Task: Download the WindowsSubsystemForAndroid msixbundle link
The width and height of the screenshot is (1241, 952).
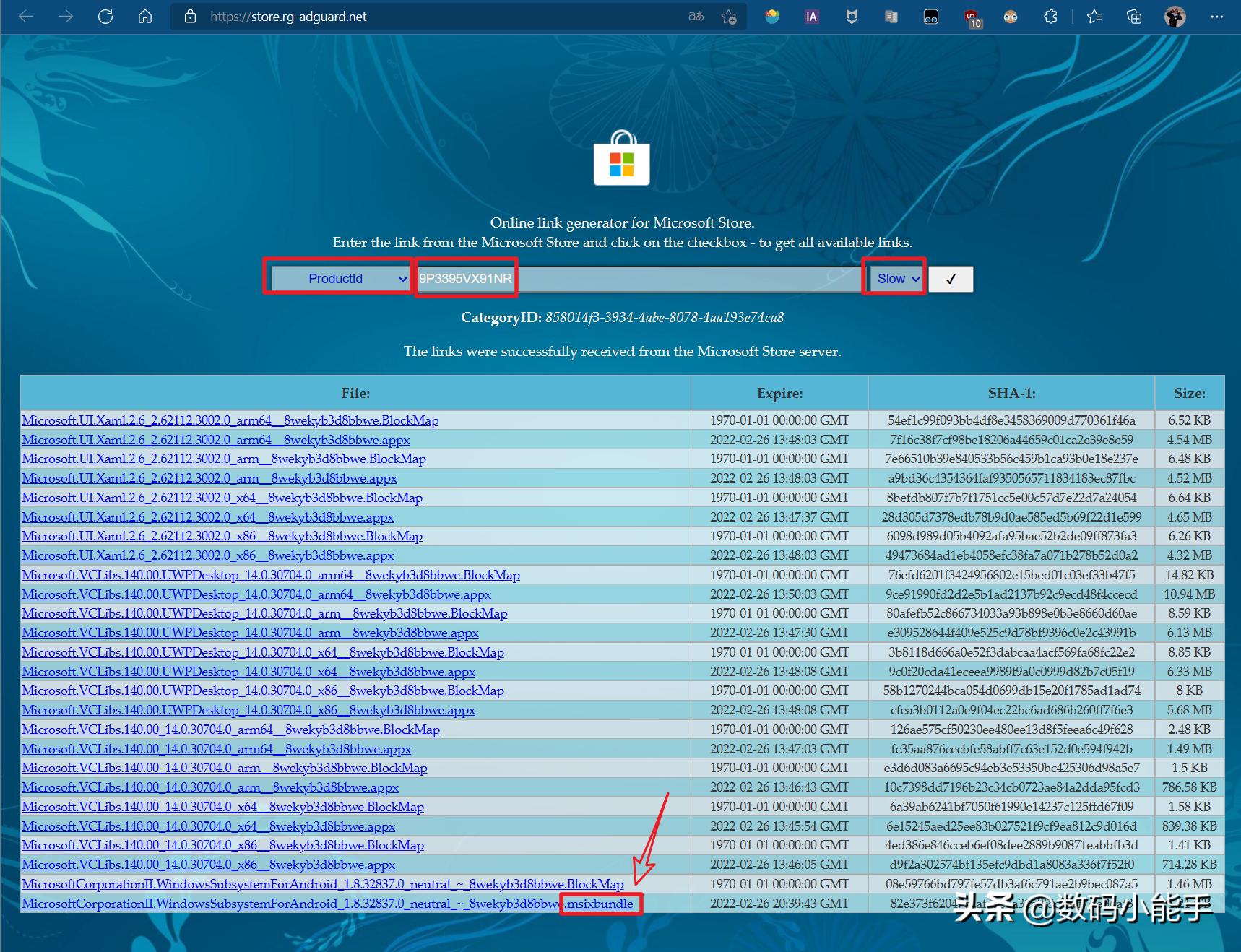Action: (x=325, y=903)
